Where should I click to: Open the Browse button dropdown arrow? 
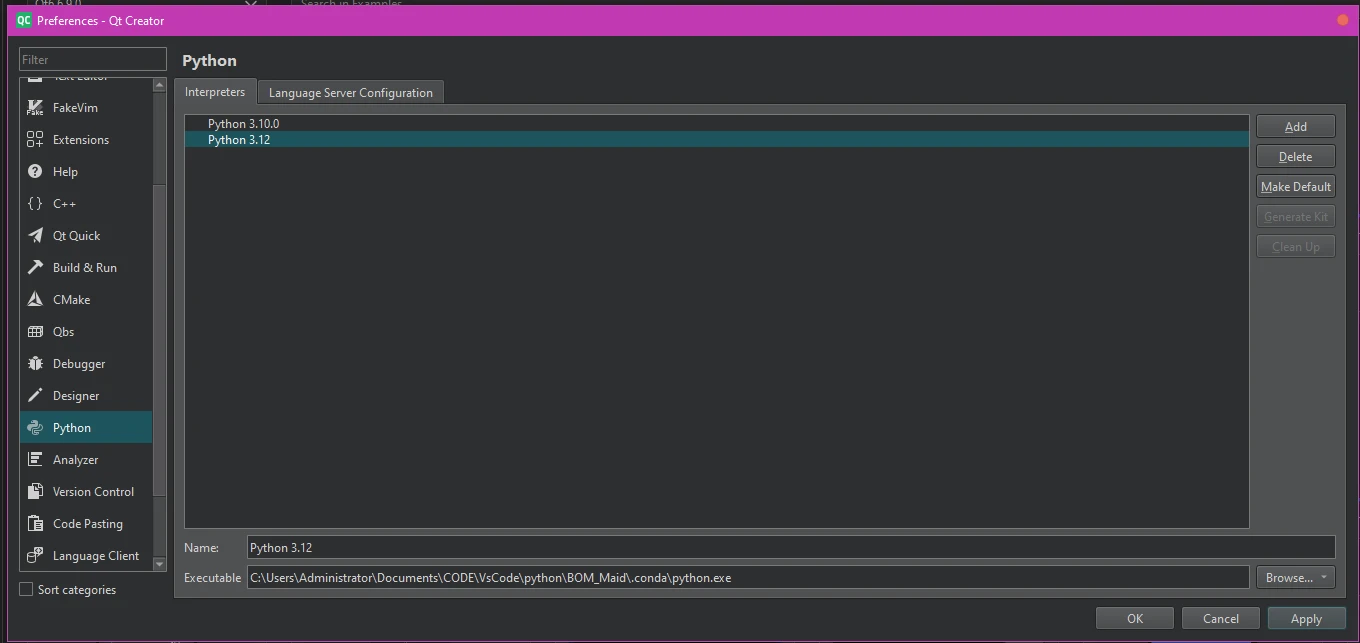pyautogui.click(x=1325, y=578)
